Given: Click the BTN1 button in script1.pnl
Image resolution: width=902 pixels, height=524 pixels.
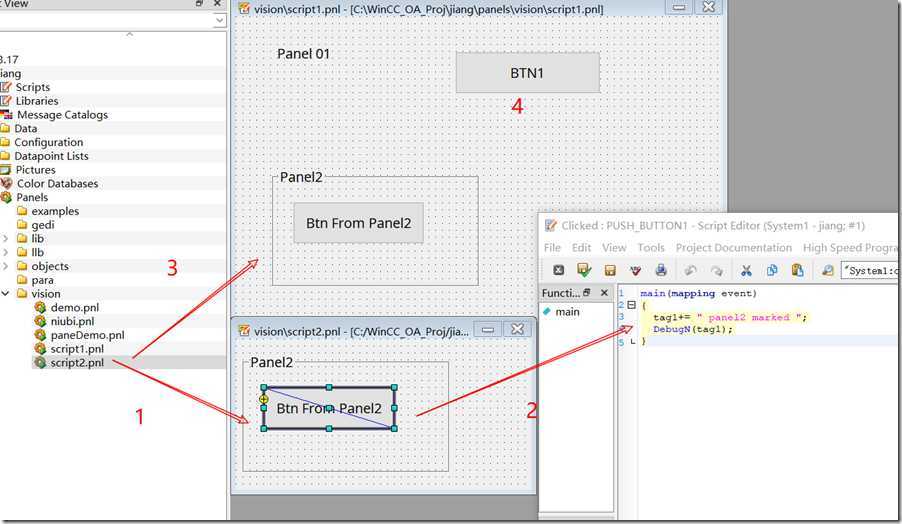Looking at the screenshot, I should 528,72.
